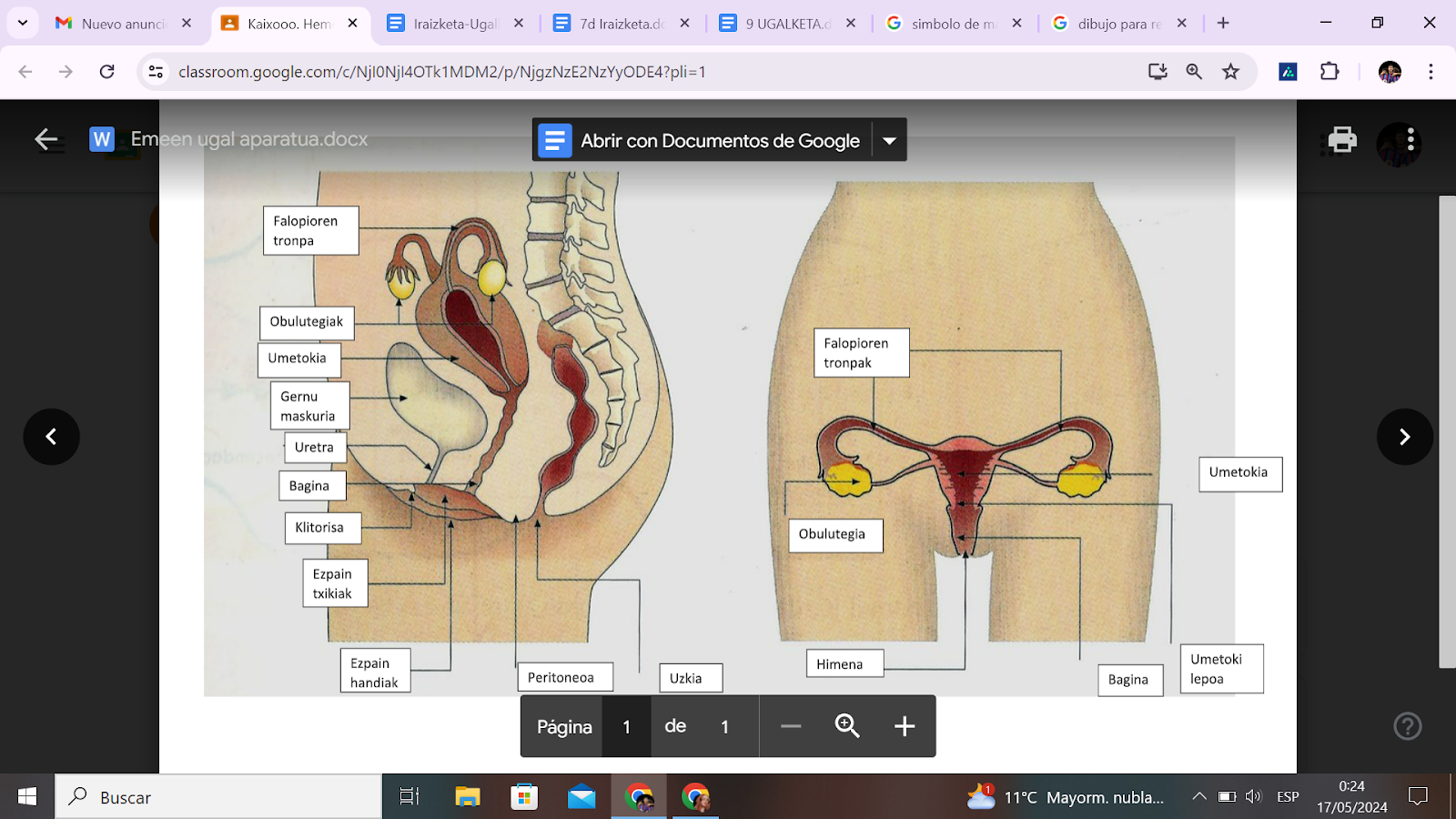Click the Obulutegiak label
Image resolution: width=1456 pixels, height=819 pixels.
(307, 322)
